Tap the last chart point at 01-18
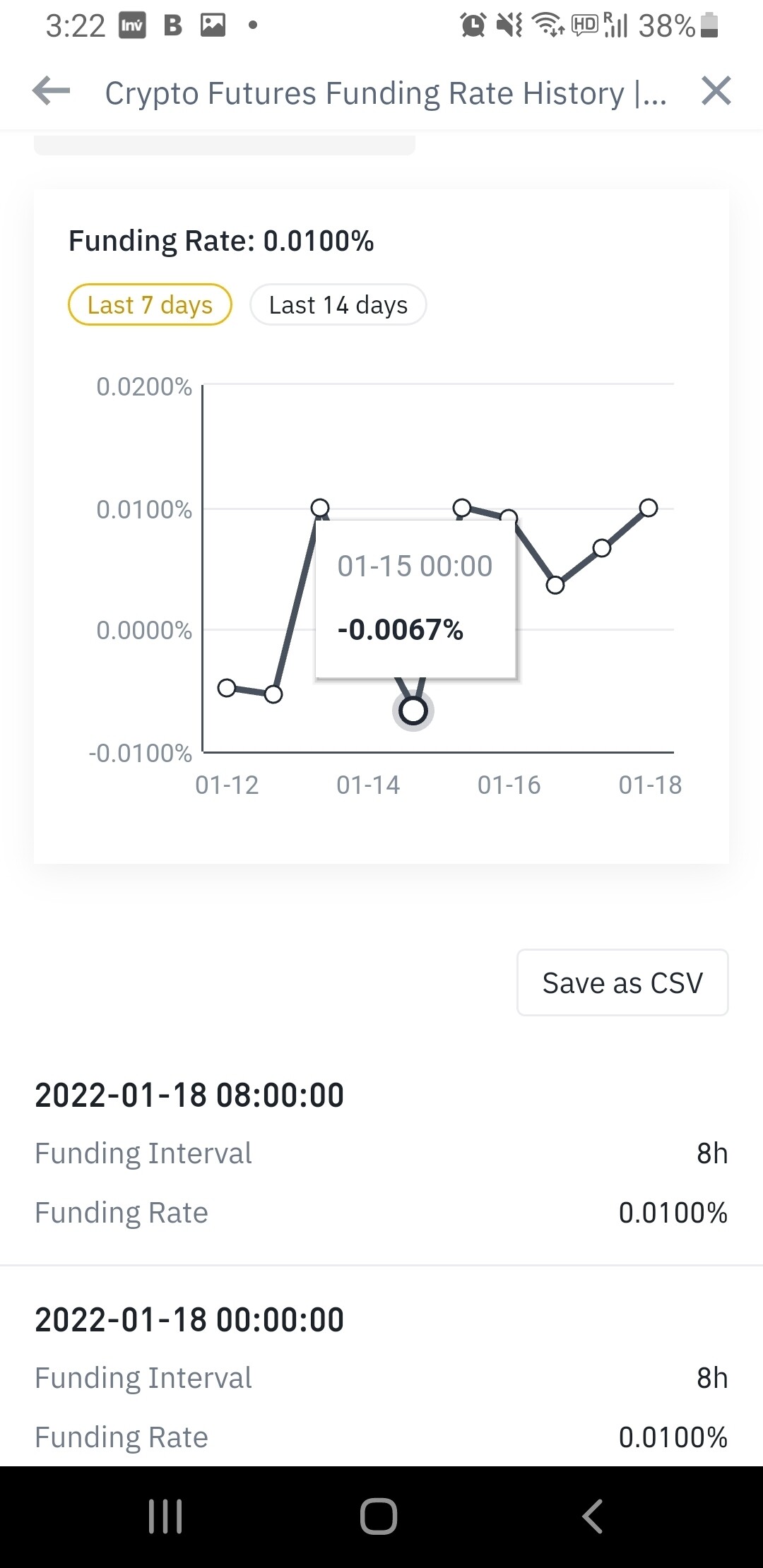This screenshot has height=1568, width=763. 649,508
